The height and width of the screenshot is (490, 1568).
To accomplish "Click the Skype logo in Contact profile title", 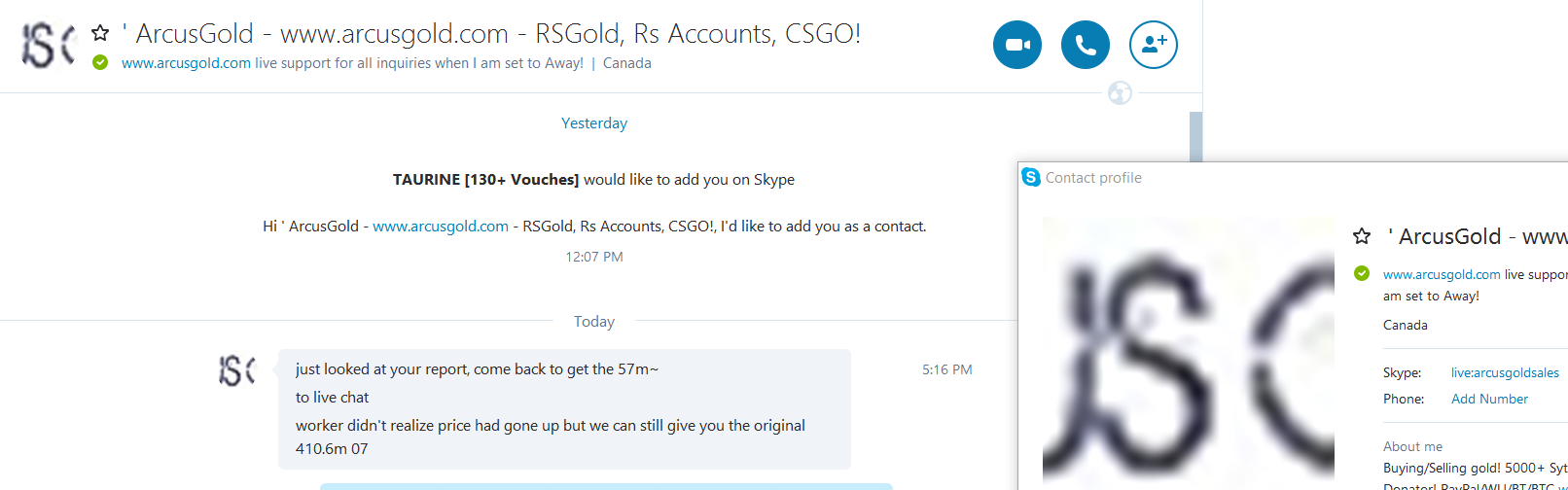I will coord(1031,177).
